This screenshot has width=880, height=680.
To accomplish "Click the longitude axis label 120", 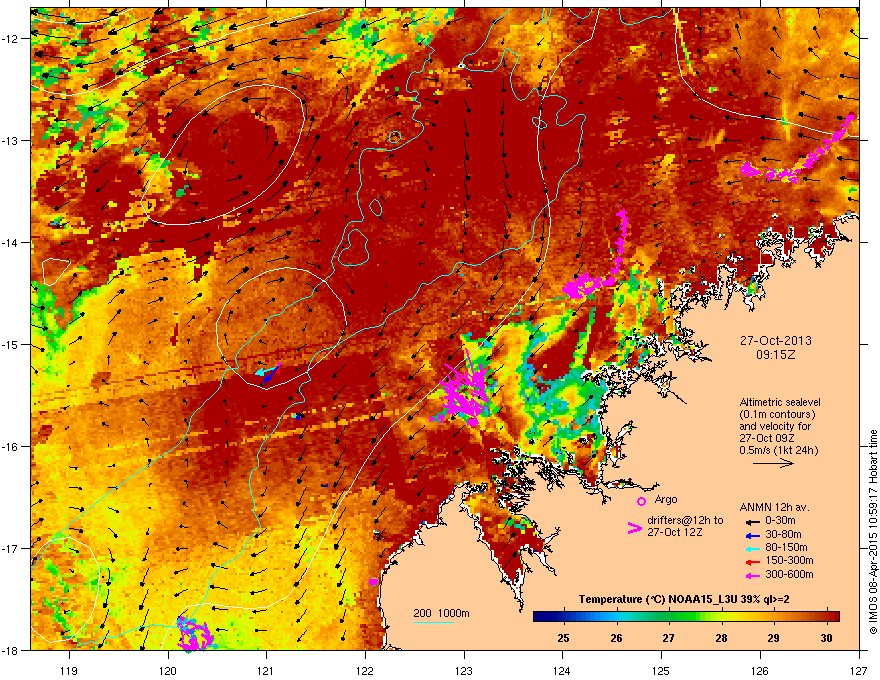I will click(x=168, y=670).
